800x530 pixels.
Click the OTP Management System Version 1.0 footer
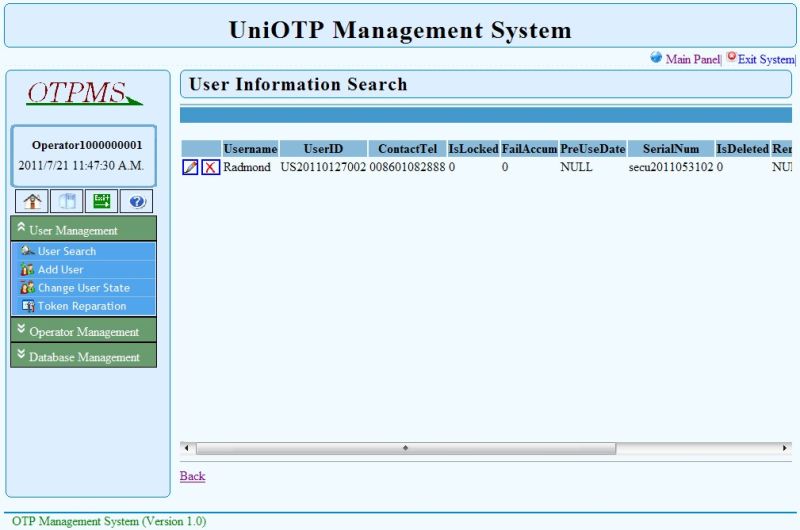[109, 521]
